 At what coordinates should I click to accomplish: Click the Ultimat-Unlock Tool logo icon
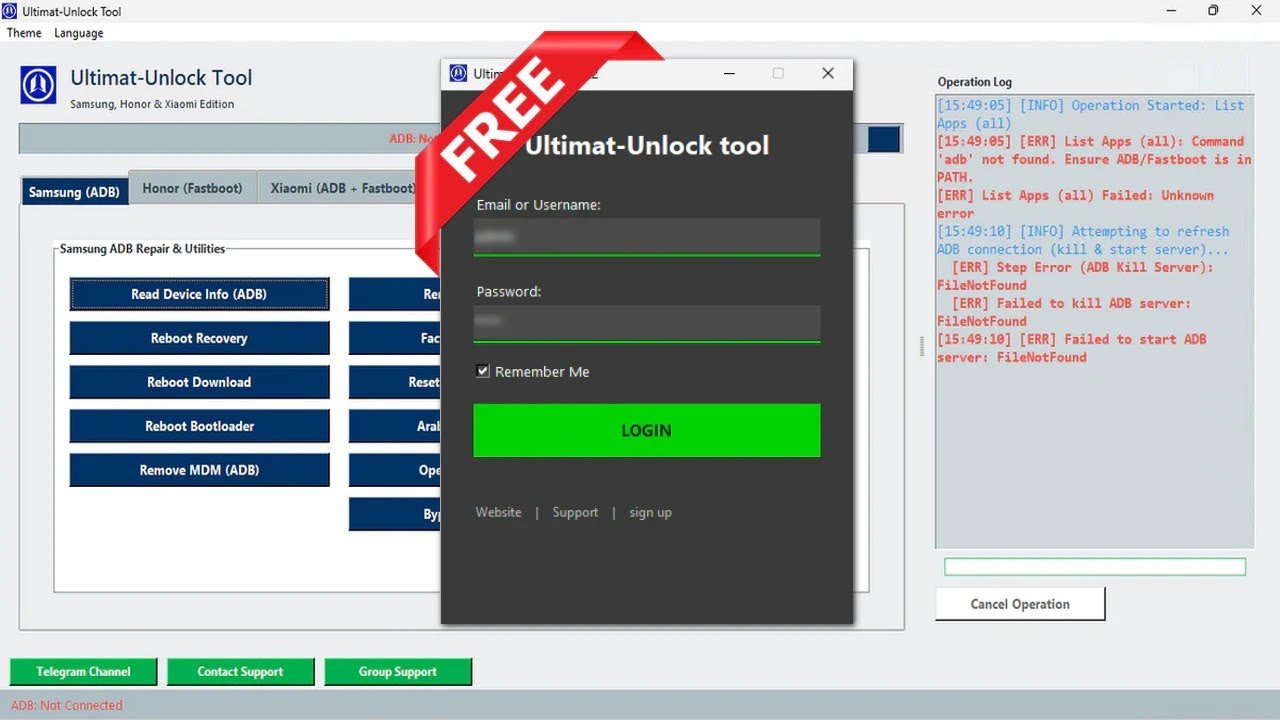(38, 85)
